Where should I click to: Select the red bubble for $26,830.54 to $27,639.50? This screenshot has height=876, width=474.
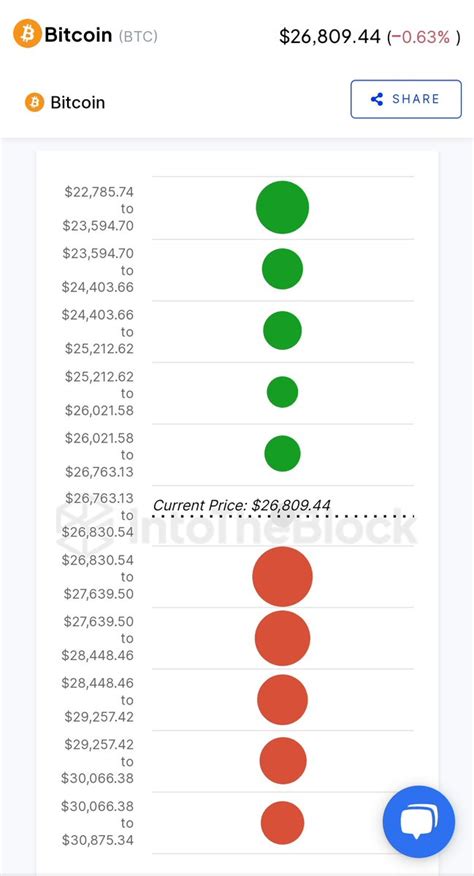(282, 577)
